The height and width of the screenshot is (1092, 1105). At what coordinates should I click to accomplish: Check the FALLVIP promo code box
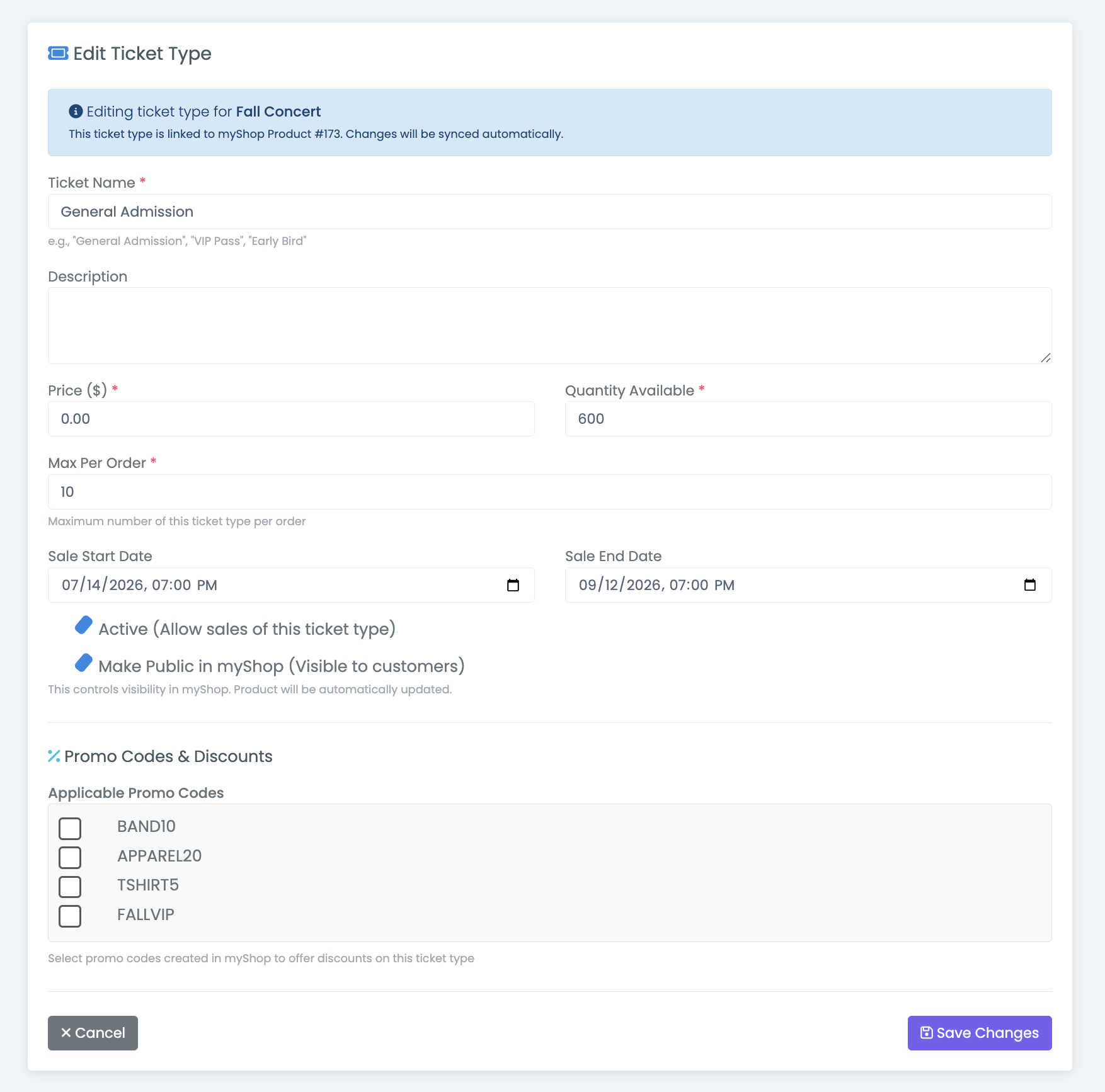coord(70,916)
